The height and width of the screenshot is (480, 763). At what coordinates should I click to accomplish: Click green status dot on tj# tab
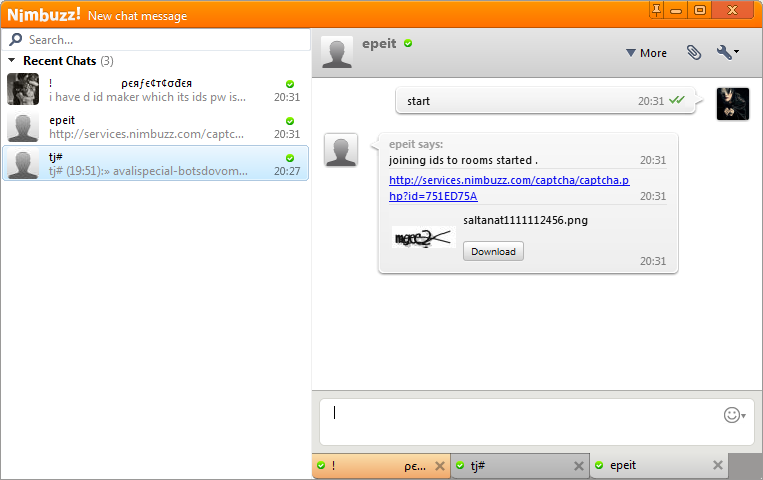460,465
